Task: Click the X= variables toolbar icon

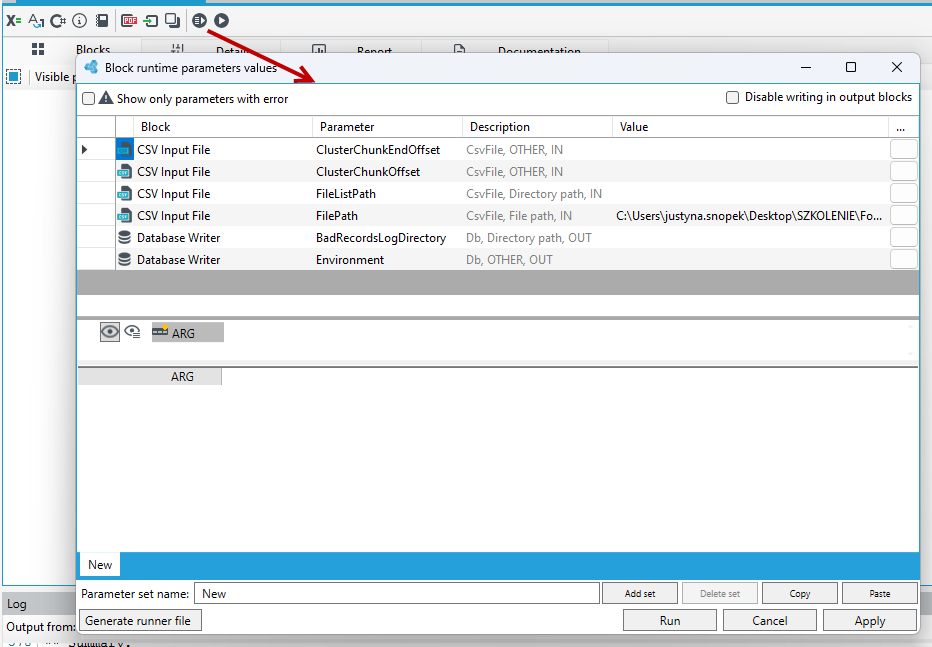Action: (x=14, y=21)
